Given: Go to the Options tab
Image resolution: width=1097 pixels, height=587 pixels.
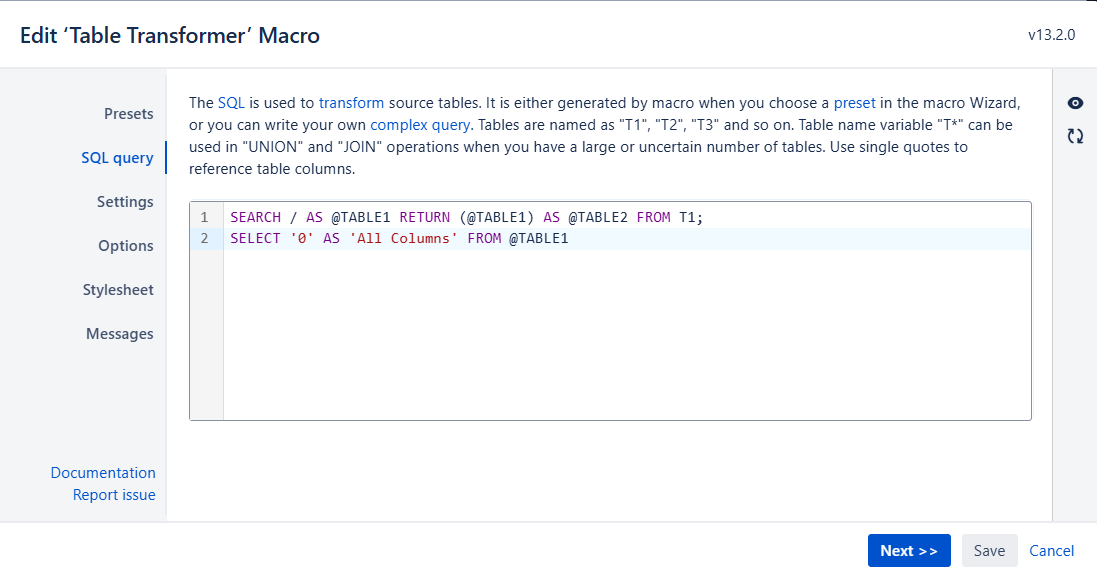Looking at the screenshot, I should tap(125, 246).
